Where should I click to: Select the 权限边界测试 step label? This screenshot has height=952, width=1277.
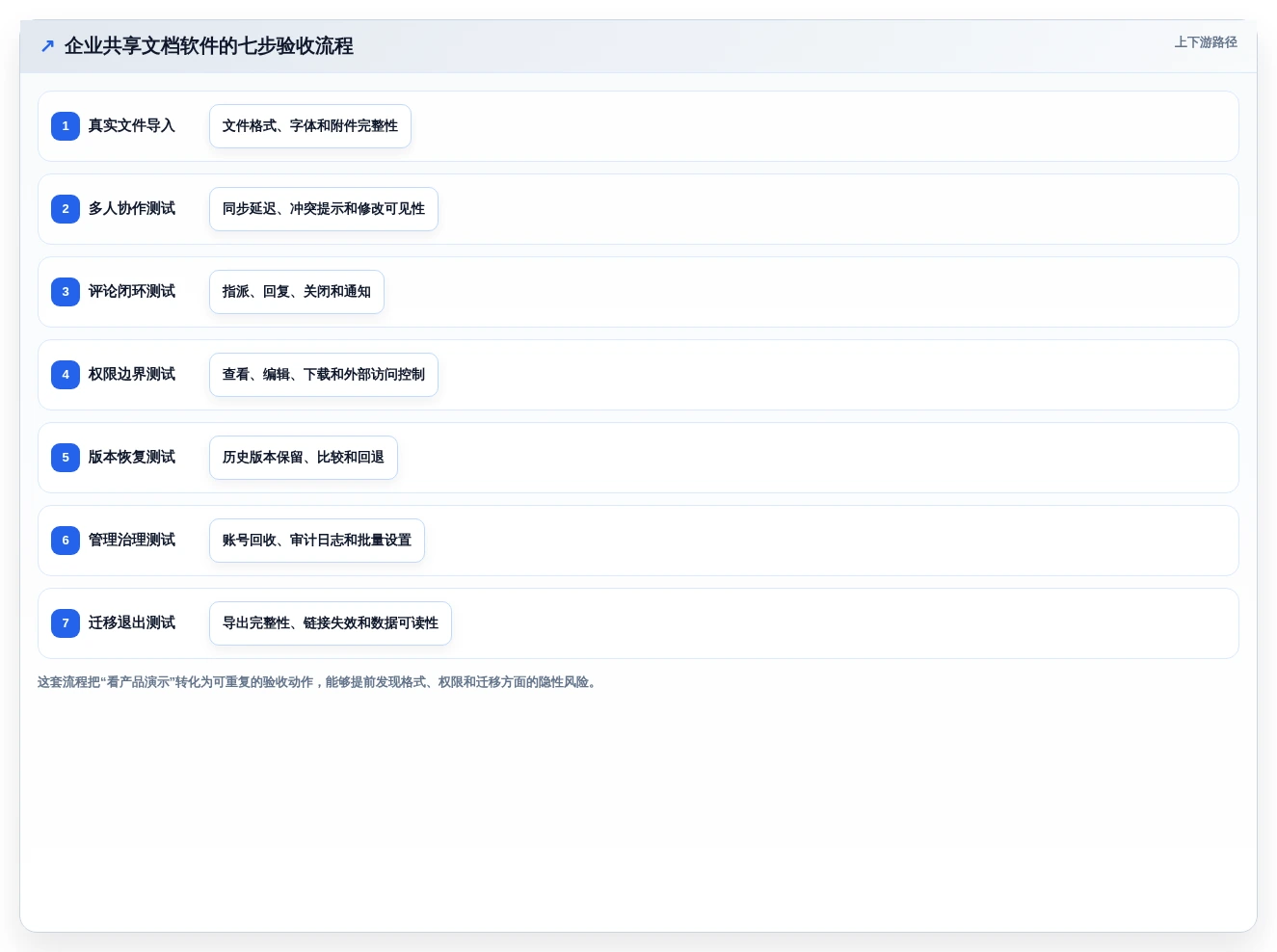[x=132, y=375]
